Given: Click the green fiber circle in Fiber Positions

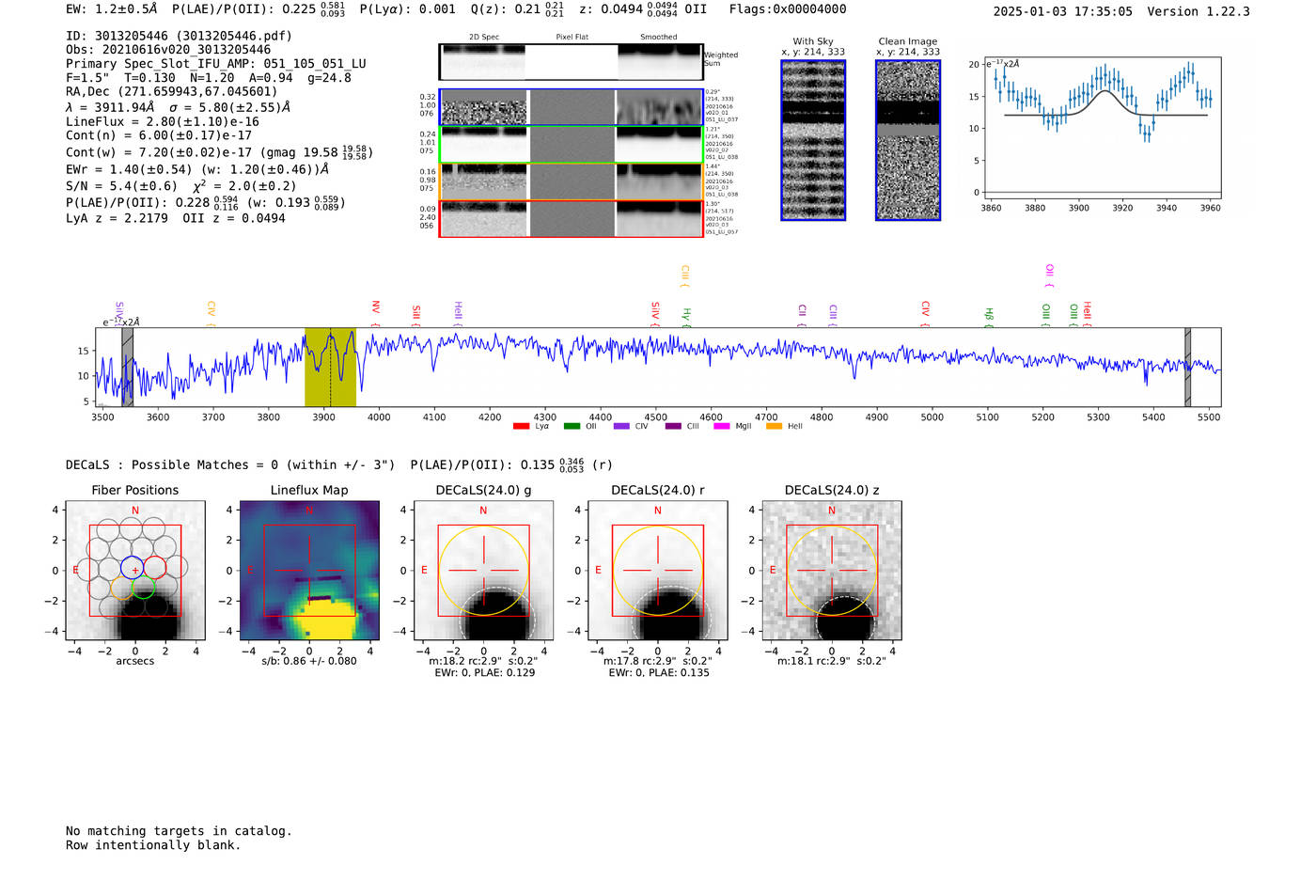Looking at the screenshot, I should pos(143,588).
